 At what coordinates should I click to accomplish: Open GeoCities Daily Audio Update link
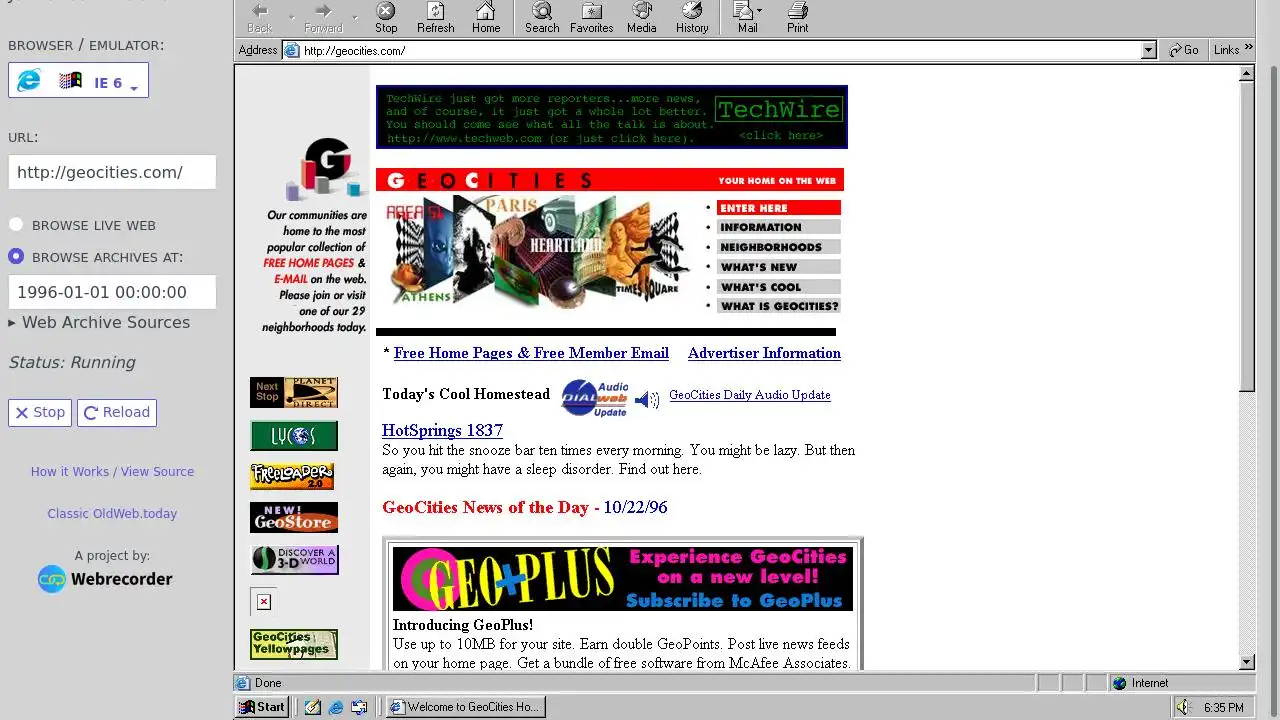pyautogui.click(x=750, y=395)
